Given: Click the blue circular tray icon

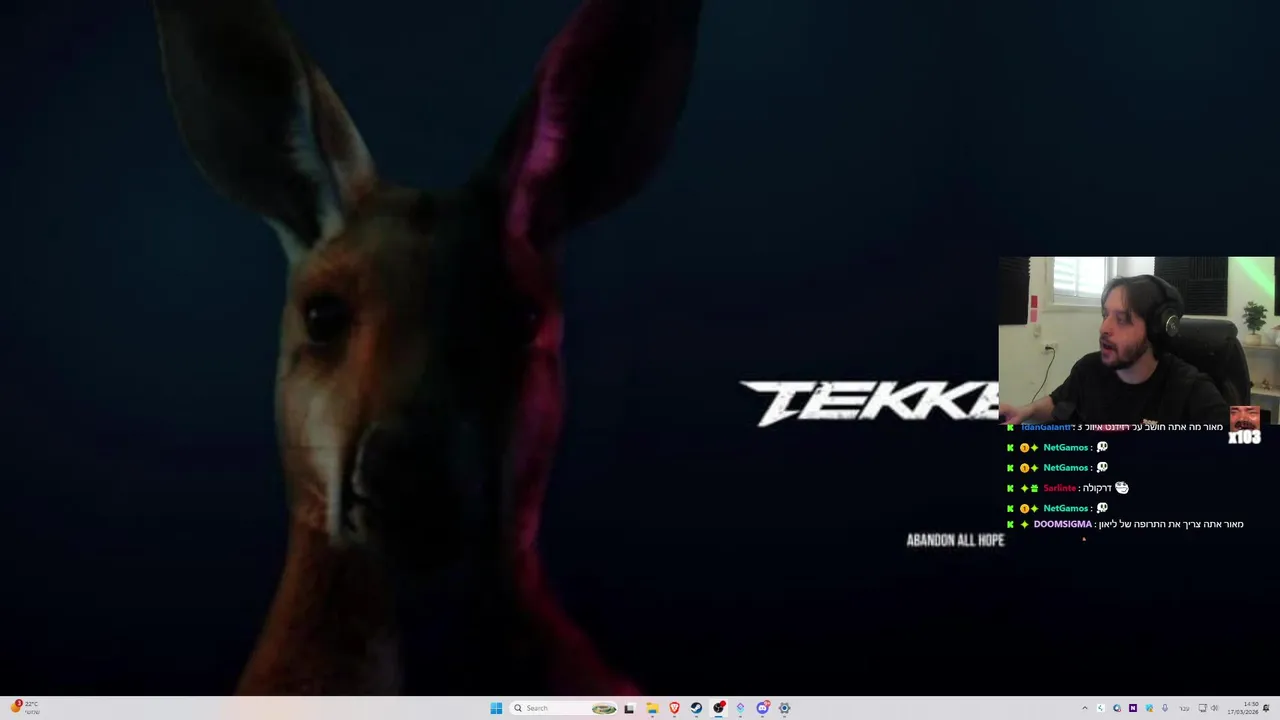Looking at the screenshot, I should 1117,708.
